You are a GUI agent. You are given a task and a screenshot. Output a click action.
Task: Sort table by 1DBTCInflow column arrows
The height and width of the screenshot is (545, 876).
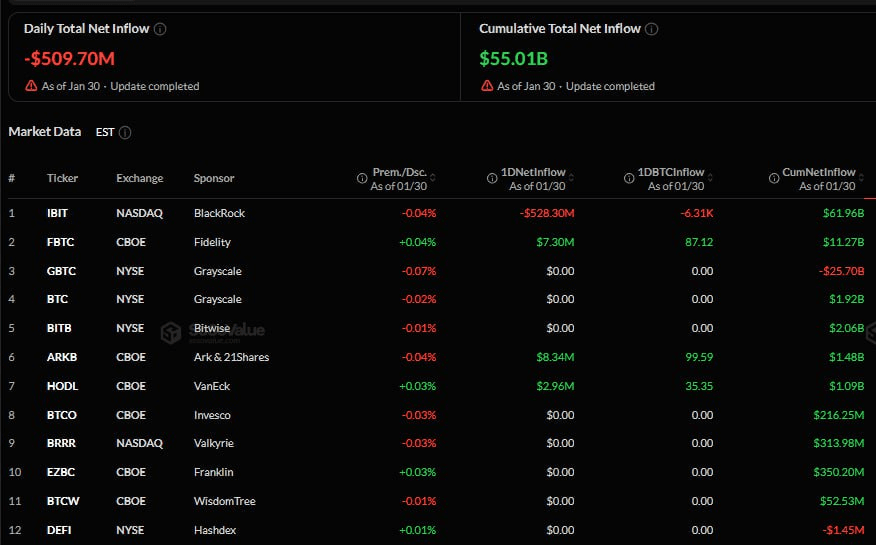tap(710, 178)
